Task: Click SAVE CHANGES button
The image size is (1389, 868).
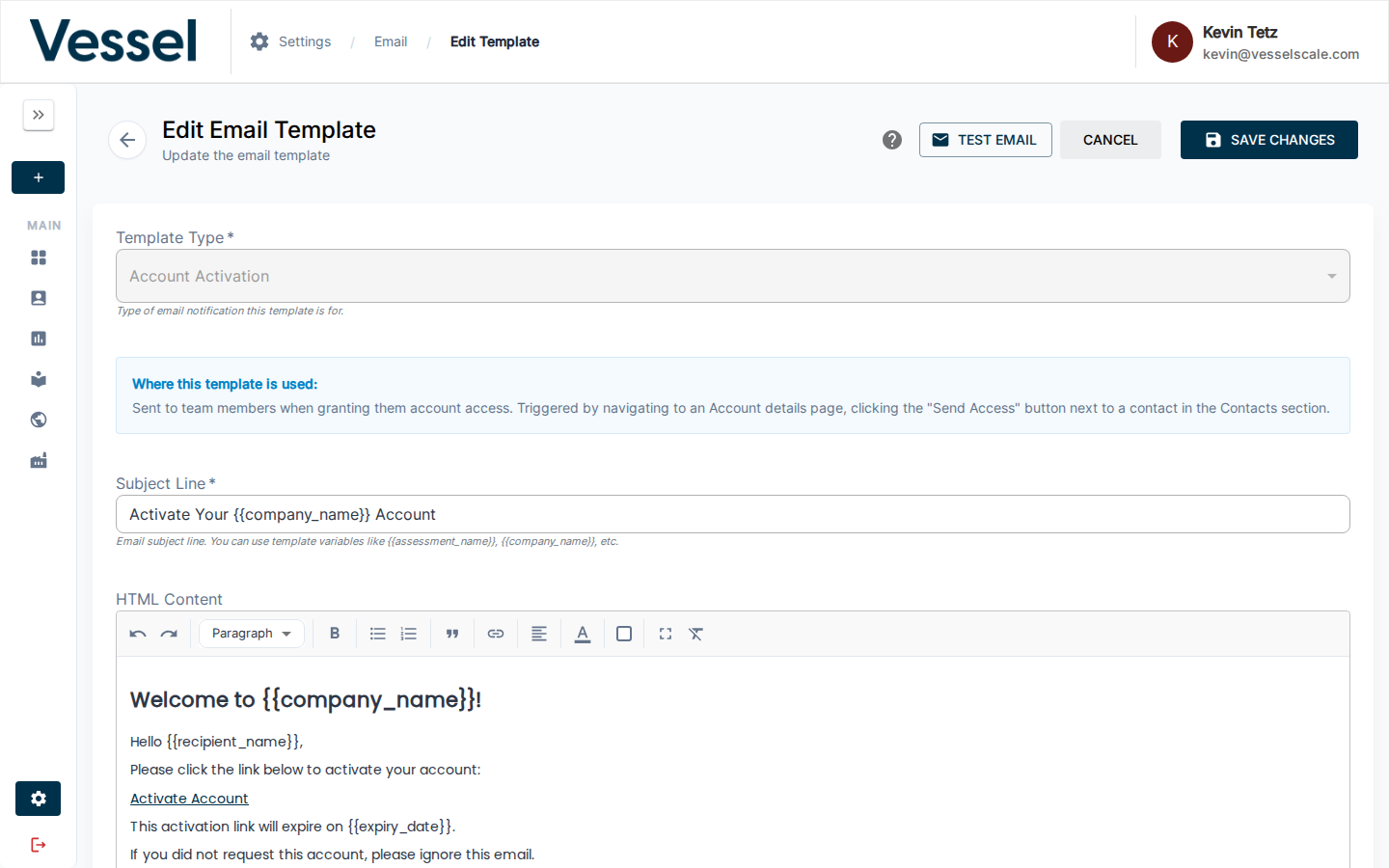Action: (1269, 140)
